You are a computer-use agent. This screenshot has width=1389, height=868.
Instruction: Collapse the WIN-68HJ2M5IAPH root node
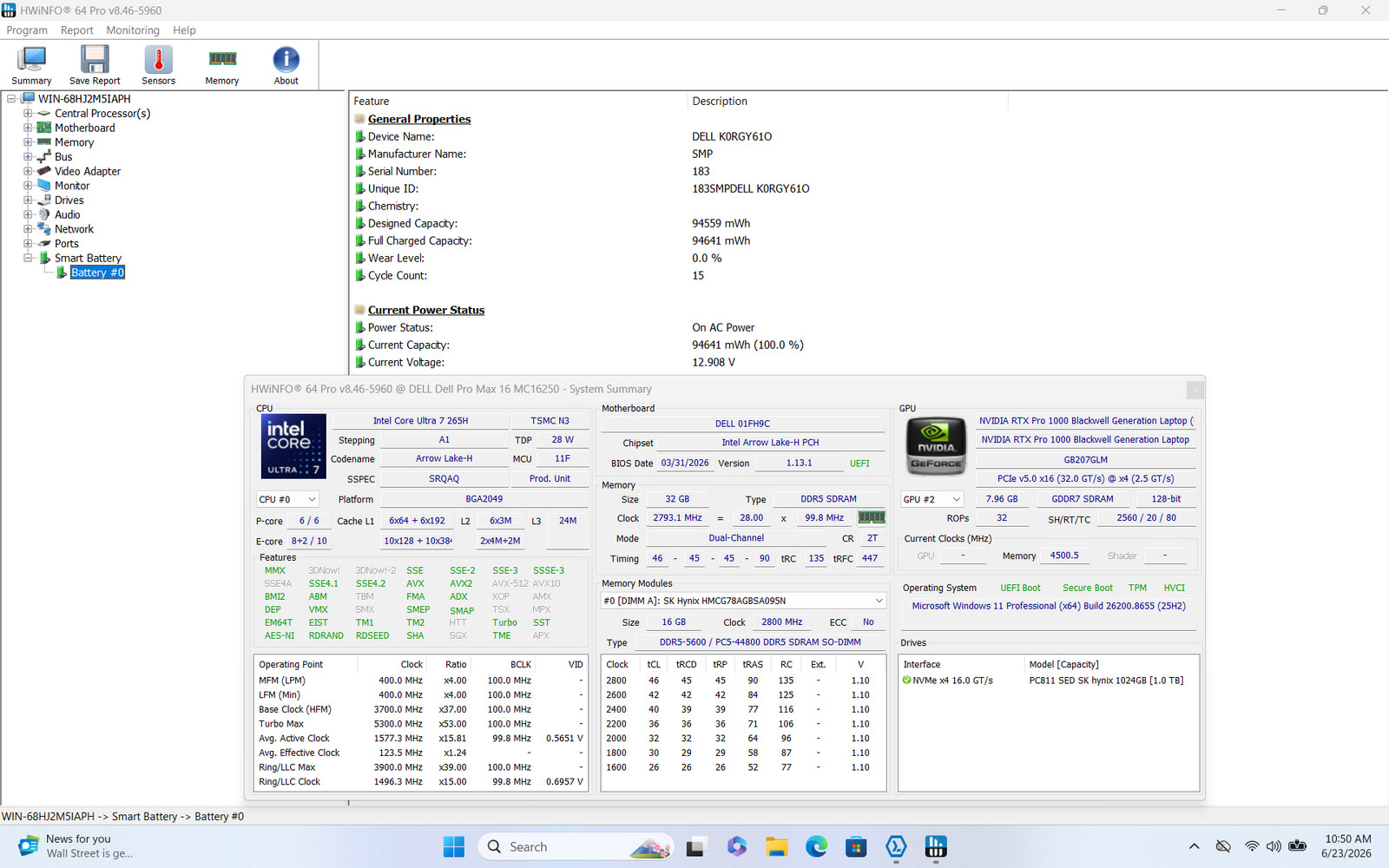click(11, 99)
